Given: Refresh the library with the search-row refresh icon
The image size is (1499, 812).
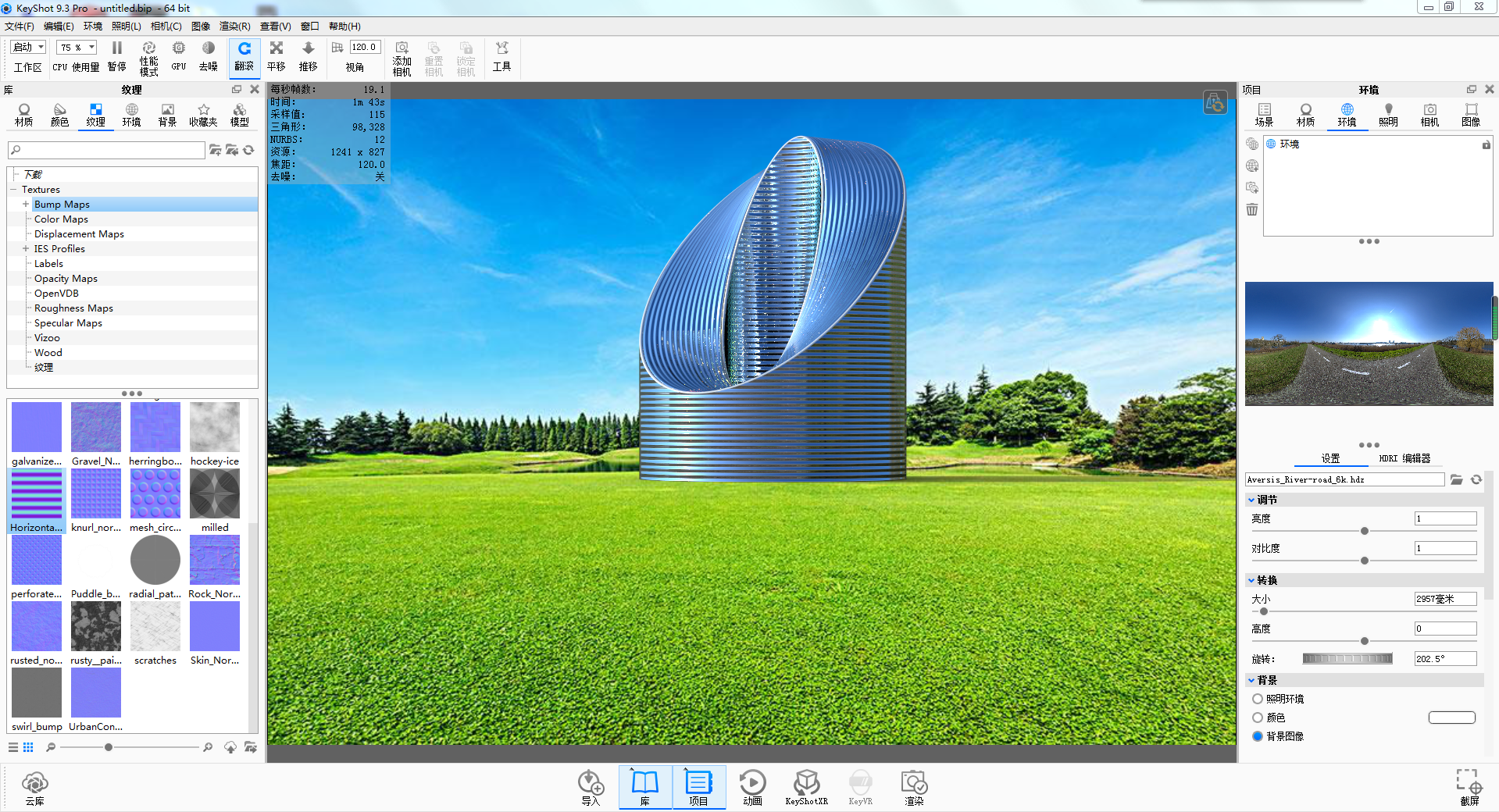Looking at the screenshot, I should pyautogui.click(x=249, y=150).
